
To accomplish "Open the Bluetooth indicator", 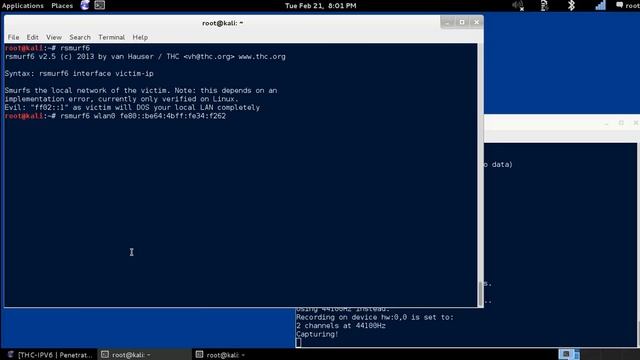I will click(x=571, y=5).
